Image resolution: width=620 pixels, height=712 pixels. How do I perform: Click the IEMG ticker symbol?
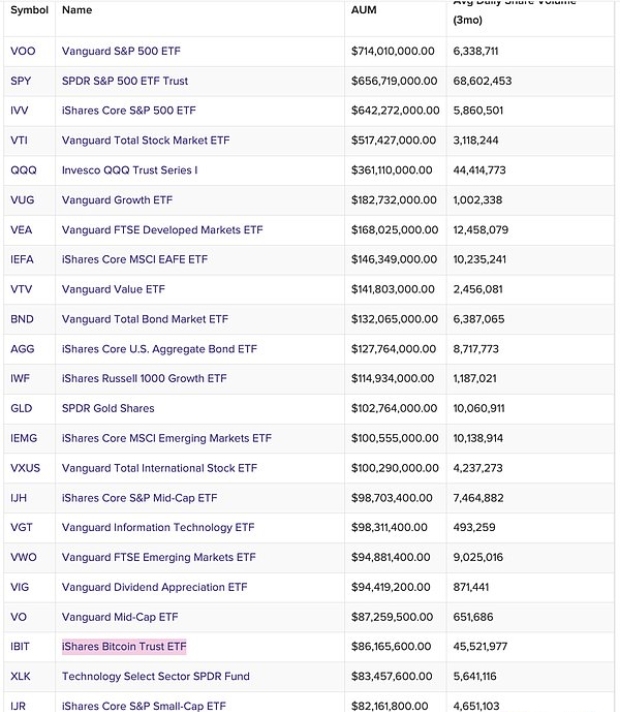click(x=24, y=438)
